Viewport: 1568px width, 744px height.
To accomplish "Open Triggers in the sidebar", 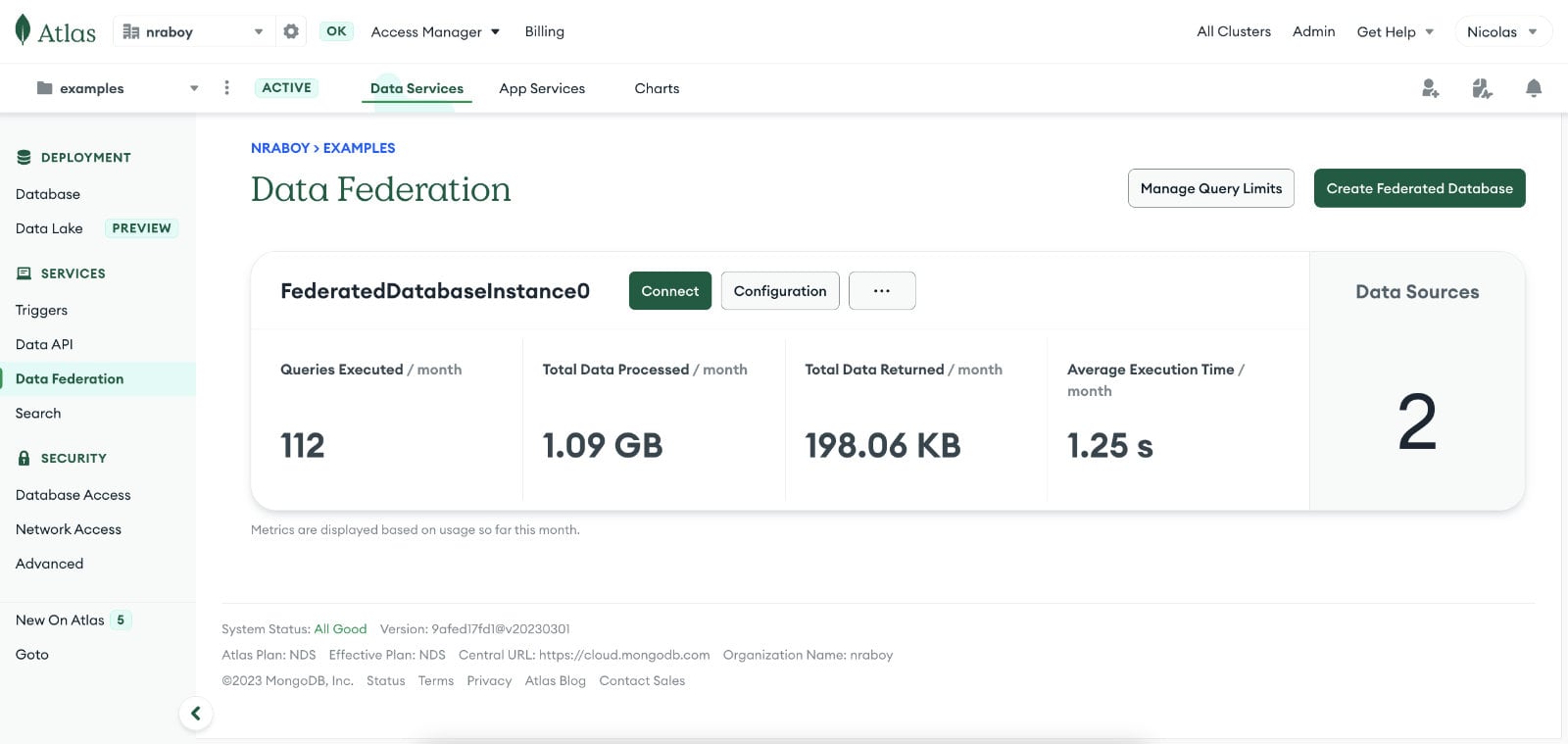I will tap(41, 310).
